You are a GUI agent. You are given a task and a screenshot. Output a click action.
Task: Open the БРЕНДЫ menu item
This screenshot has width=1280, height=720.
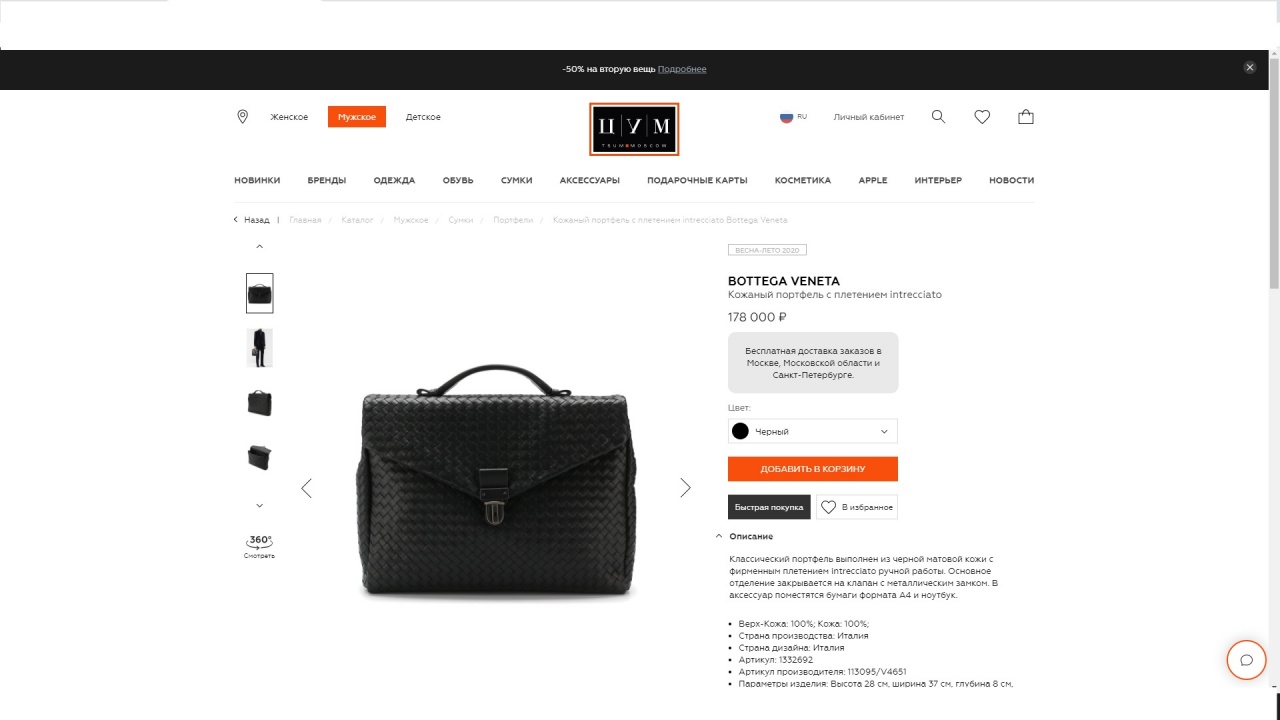tap(327, 180)
